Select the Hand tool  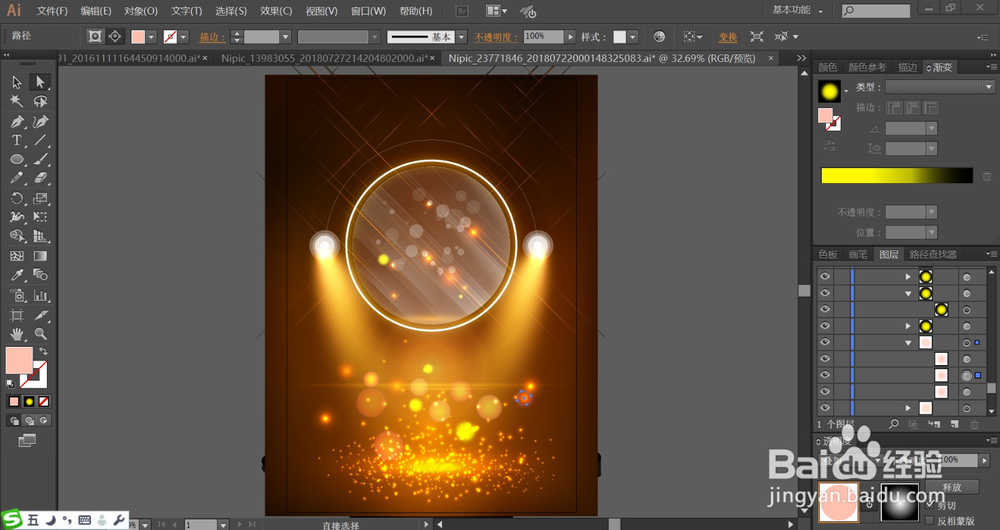(x=17, y=334)
